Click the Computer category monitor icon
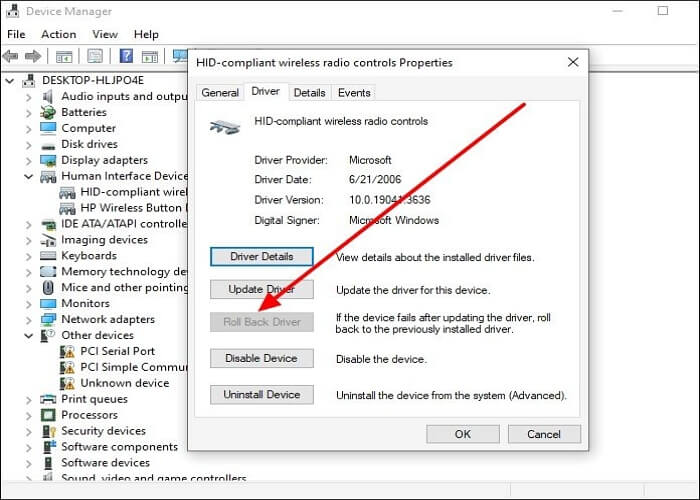 coord(48,128)
